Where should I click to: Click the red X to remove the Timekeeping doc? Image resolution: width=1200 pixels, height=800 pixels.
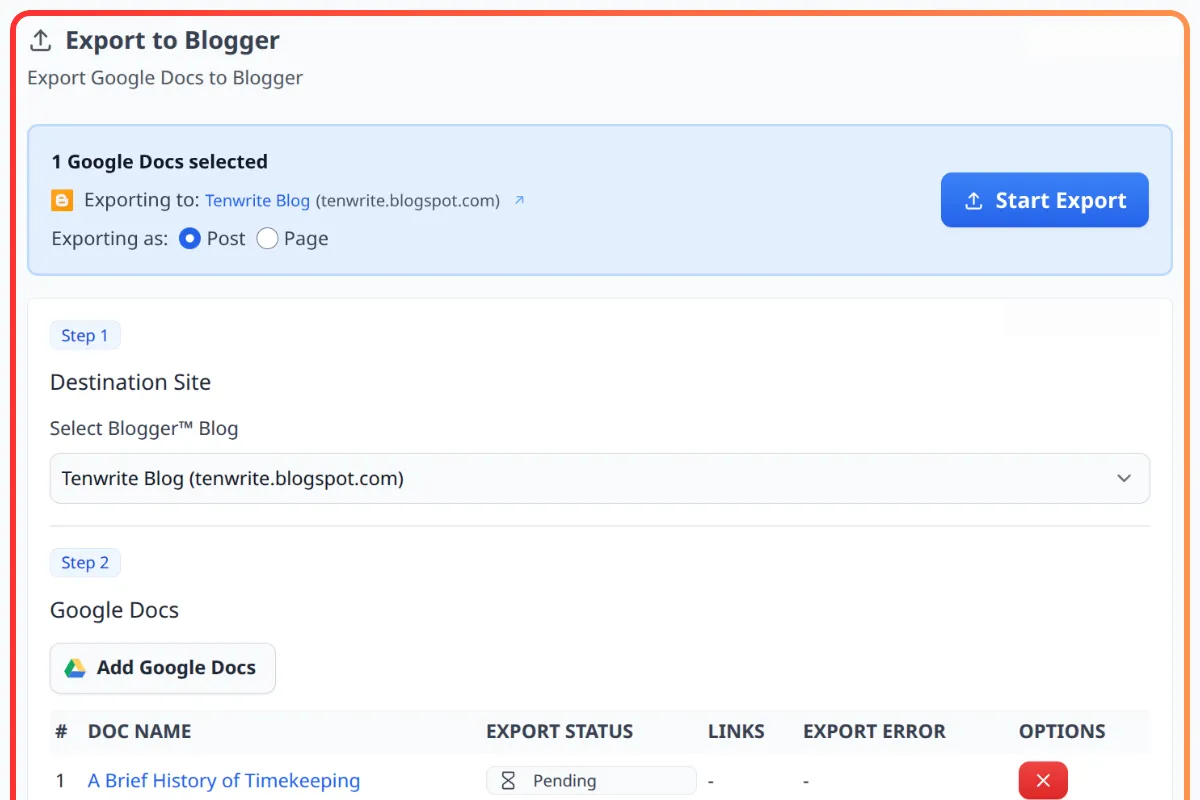tap(1043, 780)
